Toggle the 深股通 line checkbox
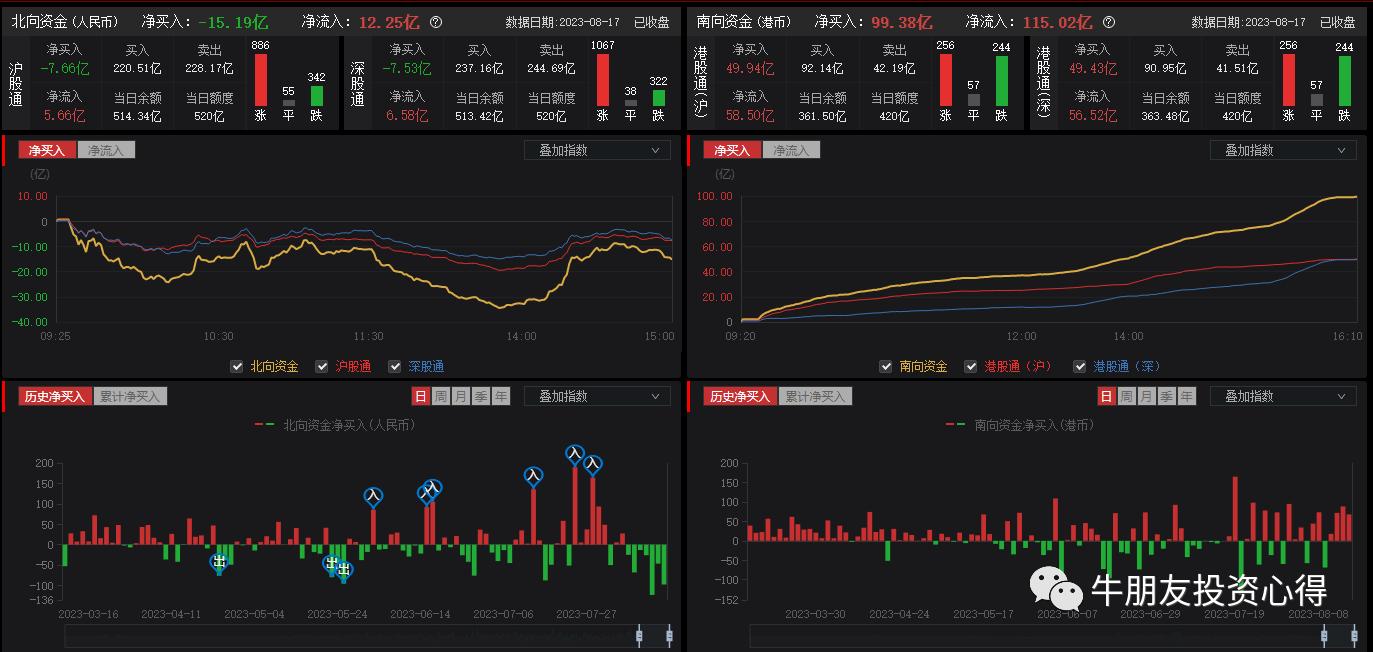 click(395, 367)
